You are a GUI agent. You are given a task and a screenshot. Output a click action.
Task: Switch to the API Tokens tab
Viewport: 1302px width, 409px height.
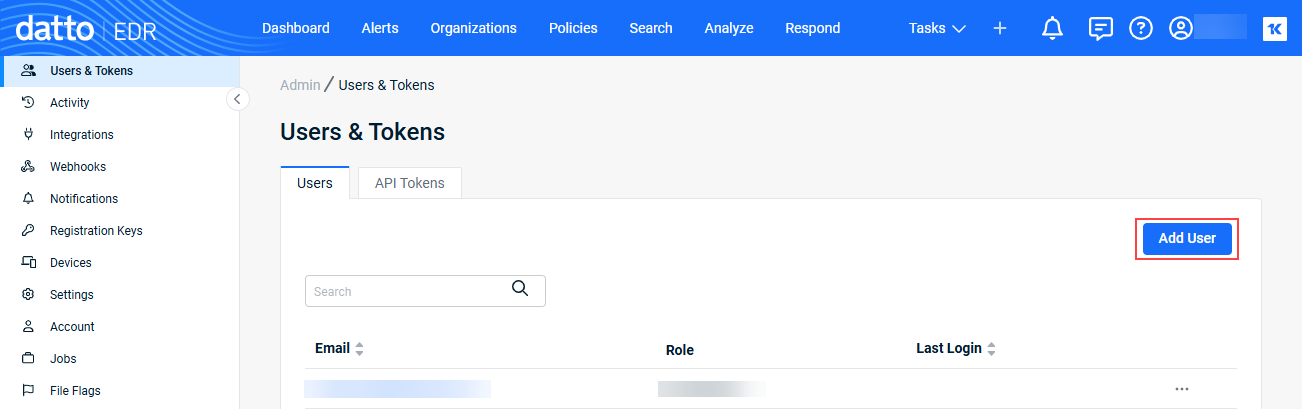[x=409, y=184]
